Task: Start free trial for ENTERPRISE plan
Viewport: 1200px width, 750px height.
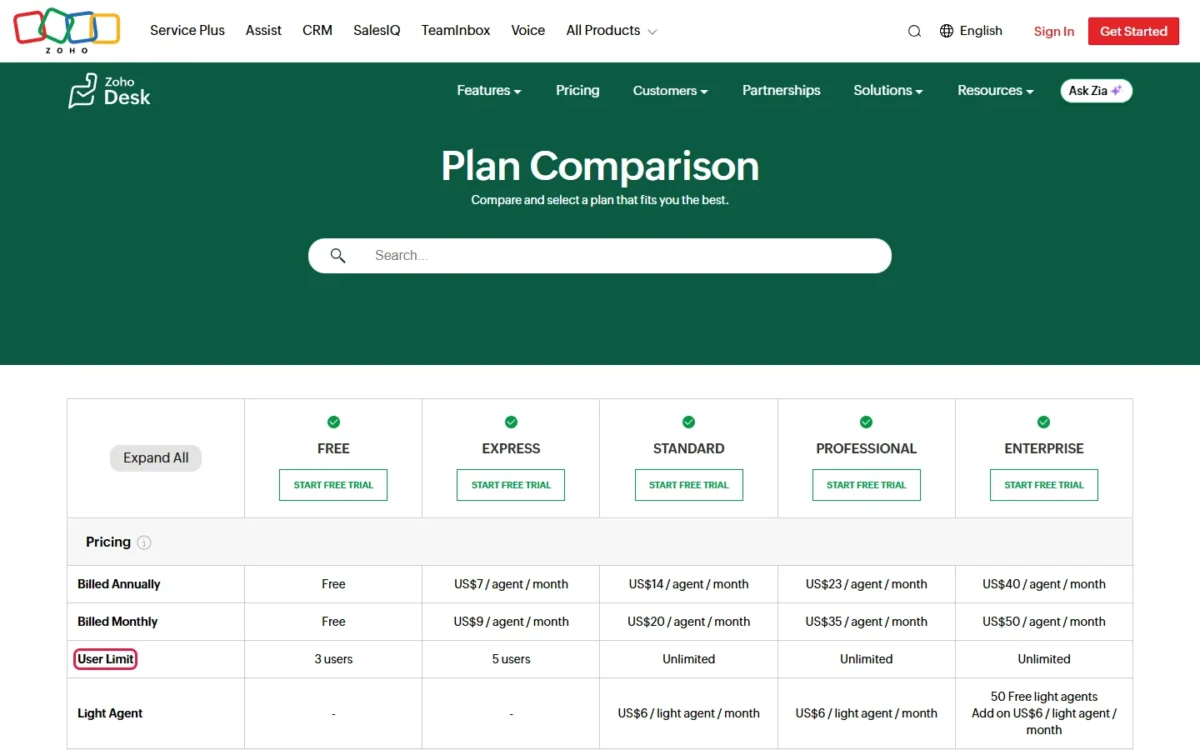Action: coord(1044,485)
